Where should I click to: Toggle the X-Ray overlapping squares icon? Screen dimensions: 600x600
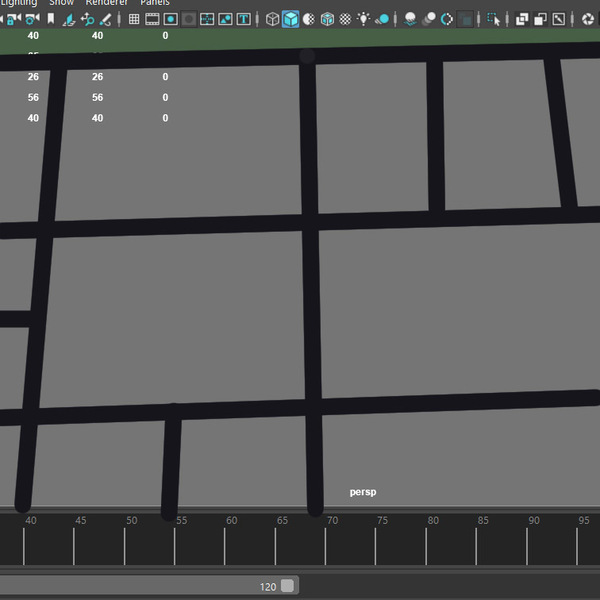pos(522,19)
